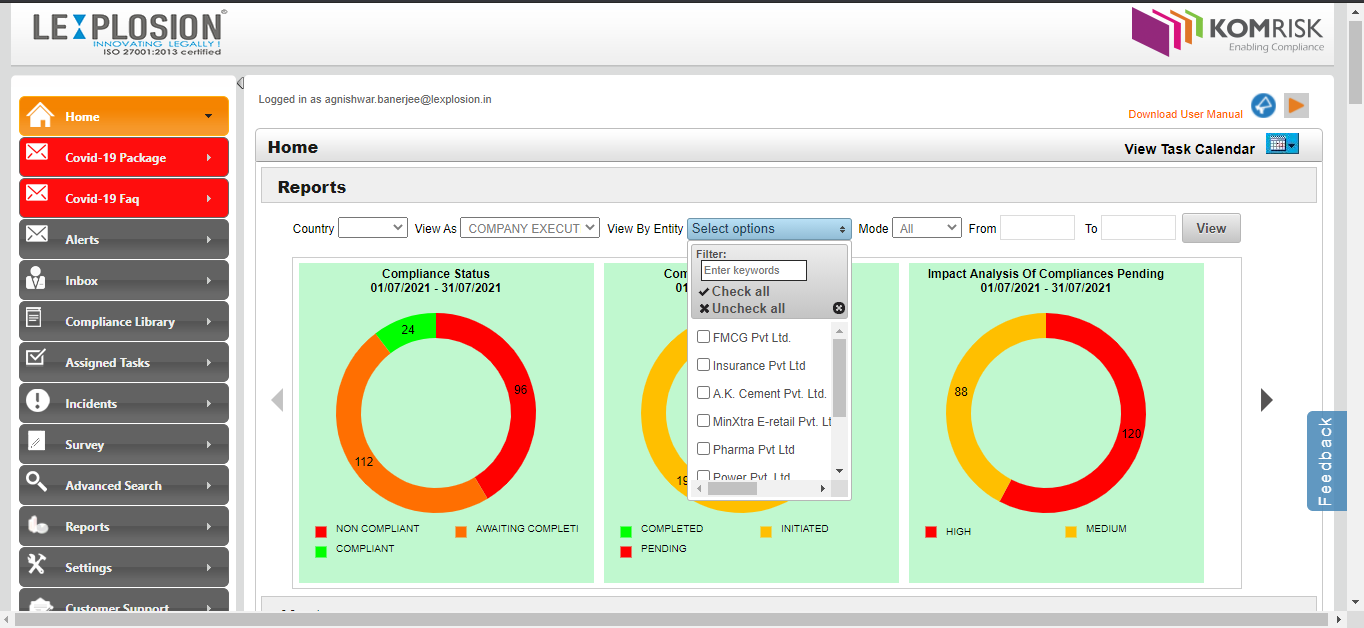Open the Customer Support menu item
The image size is (1364, 628).
click(x=124, y=600)
